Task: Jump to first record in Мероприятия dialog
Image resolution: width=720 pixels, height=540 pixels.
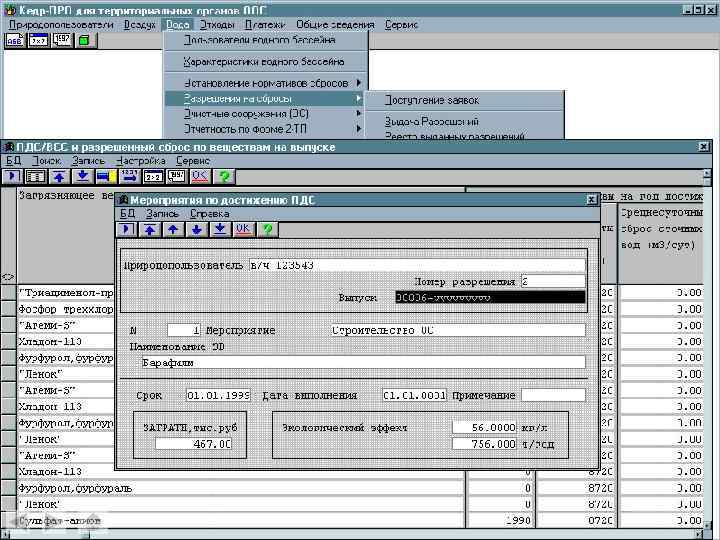Action: [x=150, y=230]
